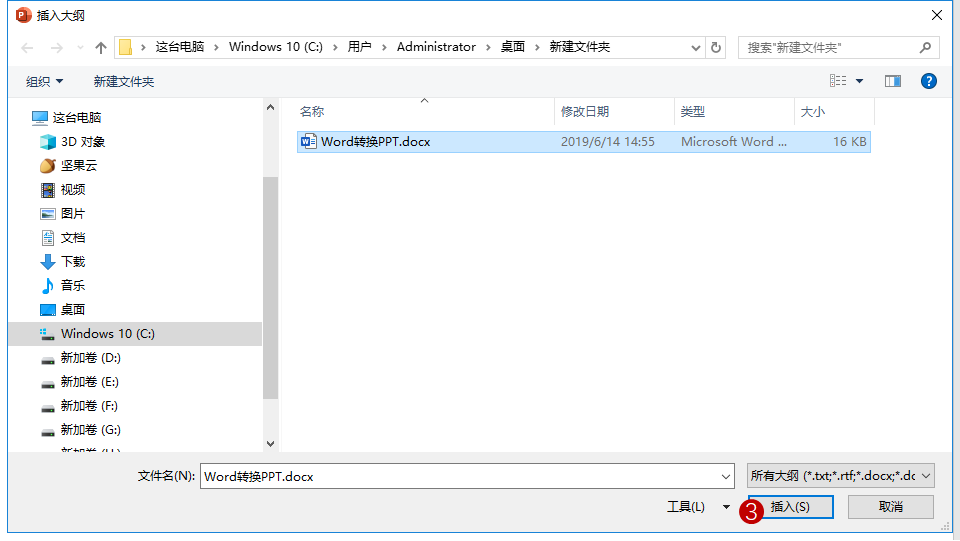Expand the address bar history dropdown
Image resolution: width=960 pixels, height=541 pixels.
(696, 48)
